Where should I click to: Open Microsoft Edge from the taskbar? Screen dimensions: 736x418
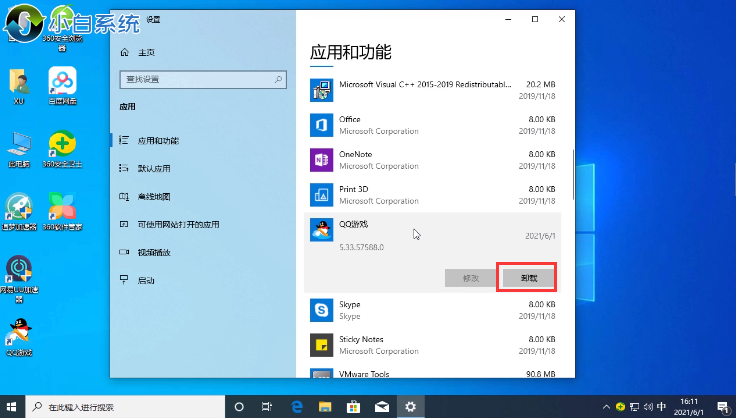pos(296,407)
